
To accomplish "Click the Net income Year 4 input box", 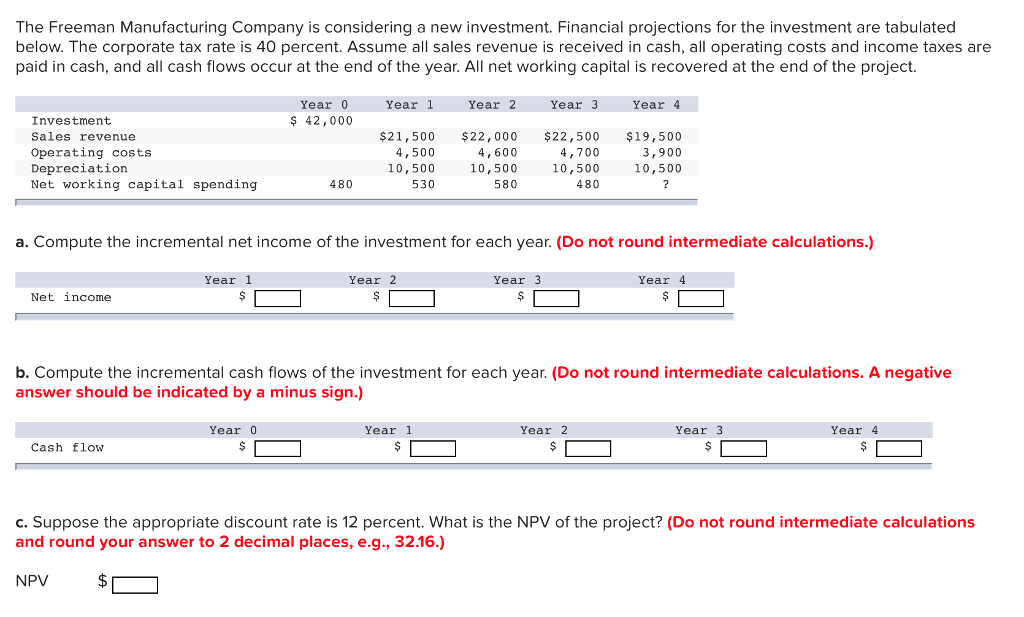I will 700,297.
